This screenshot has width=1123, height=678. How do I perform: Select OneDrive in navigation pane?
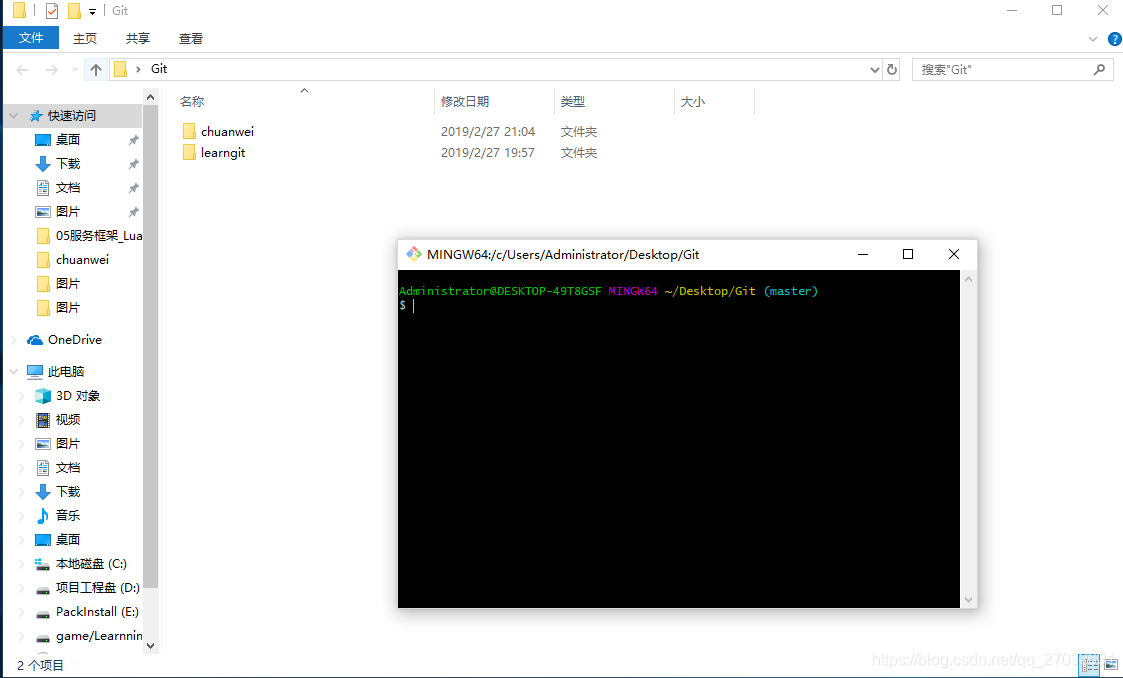(74, 340)
